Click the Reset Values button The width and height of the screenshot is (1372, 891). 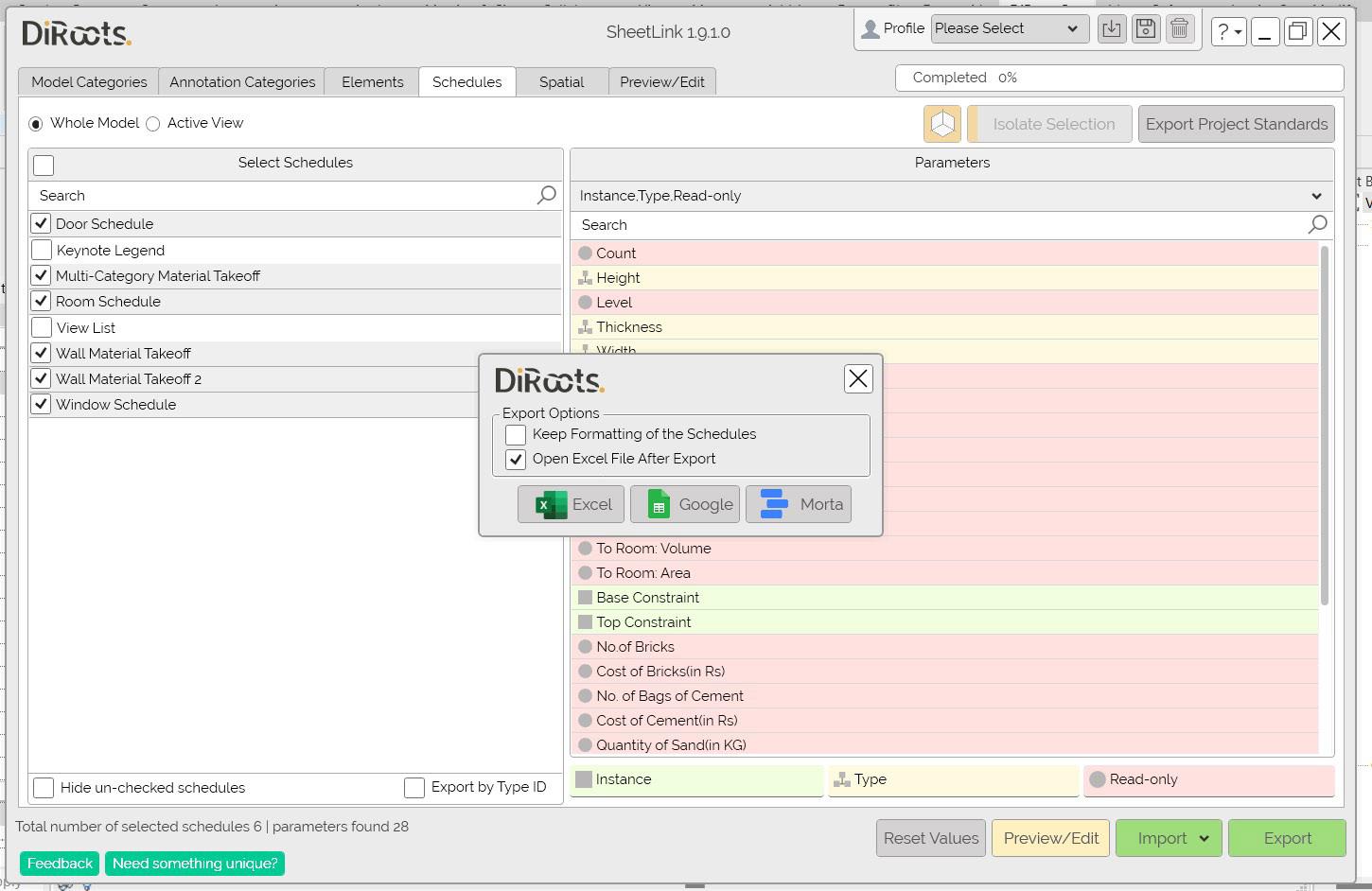pos(931,838)
